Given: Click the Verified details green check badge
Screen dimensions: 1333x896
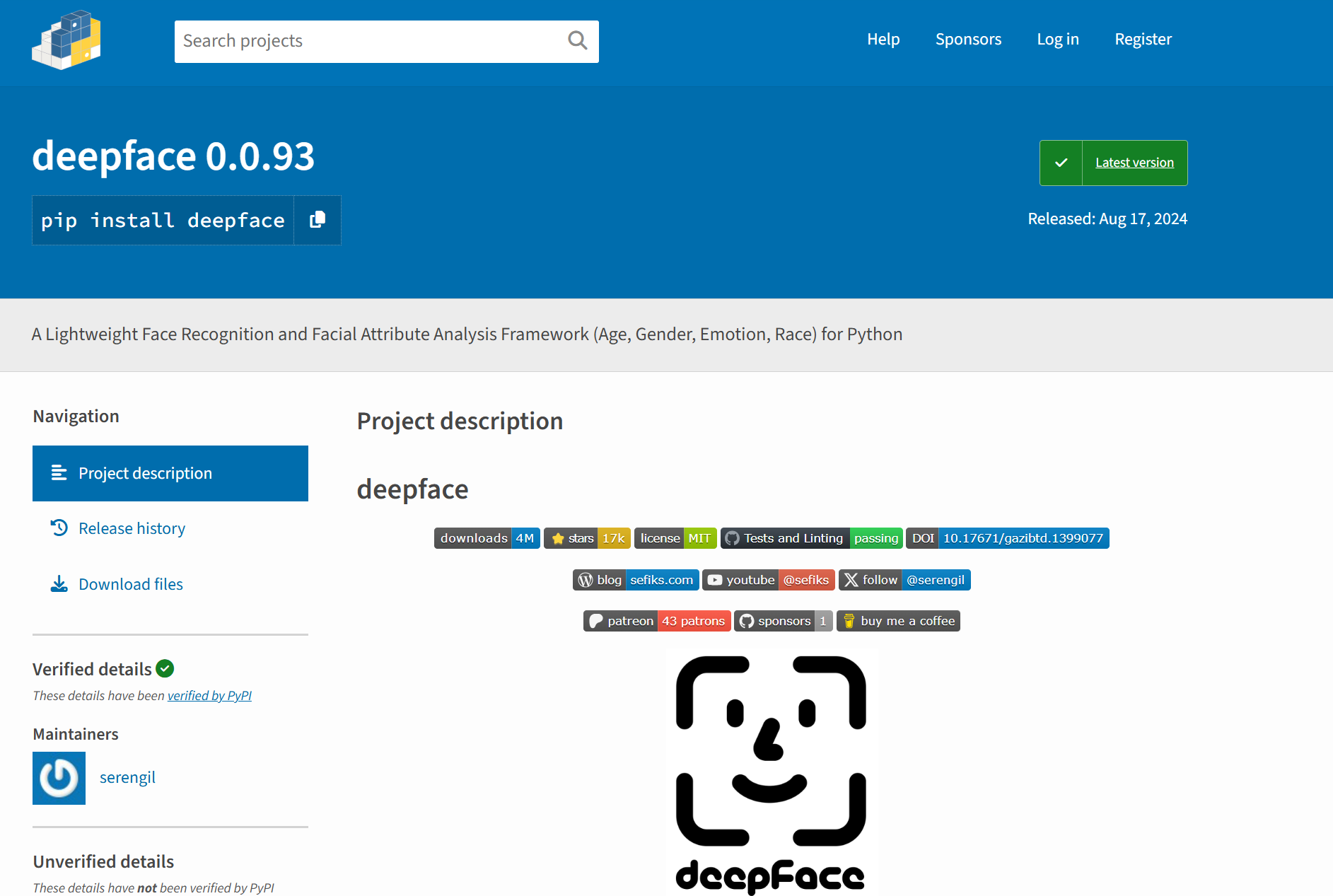Looking at the screenshot, I should point(165,668).
